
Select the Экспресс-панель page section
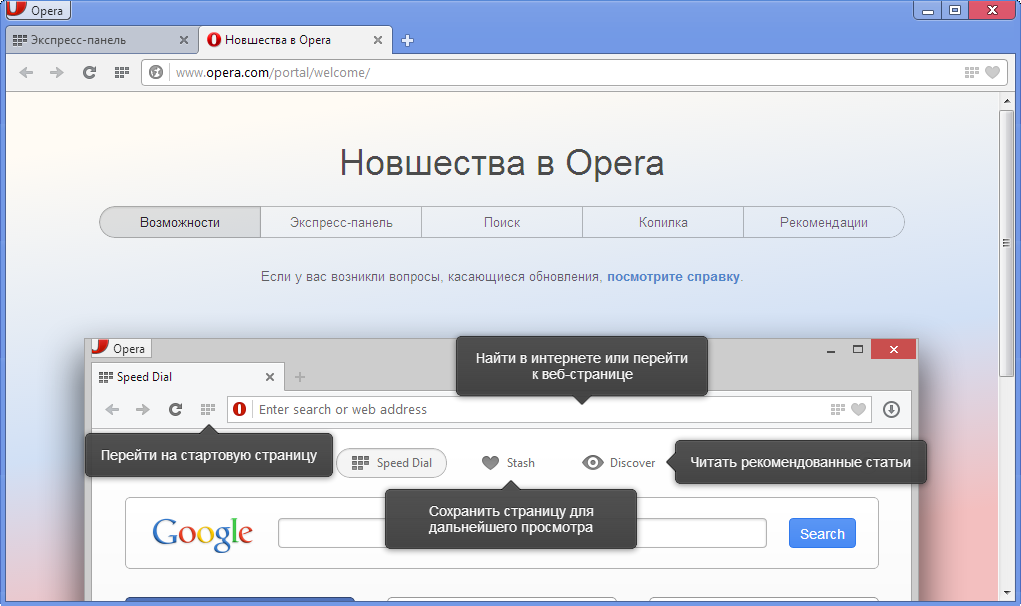click(x=341, y=223)
